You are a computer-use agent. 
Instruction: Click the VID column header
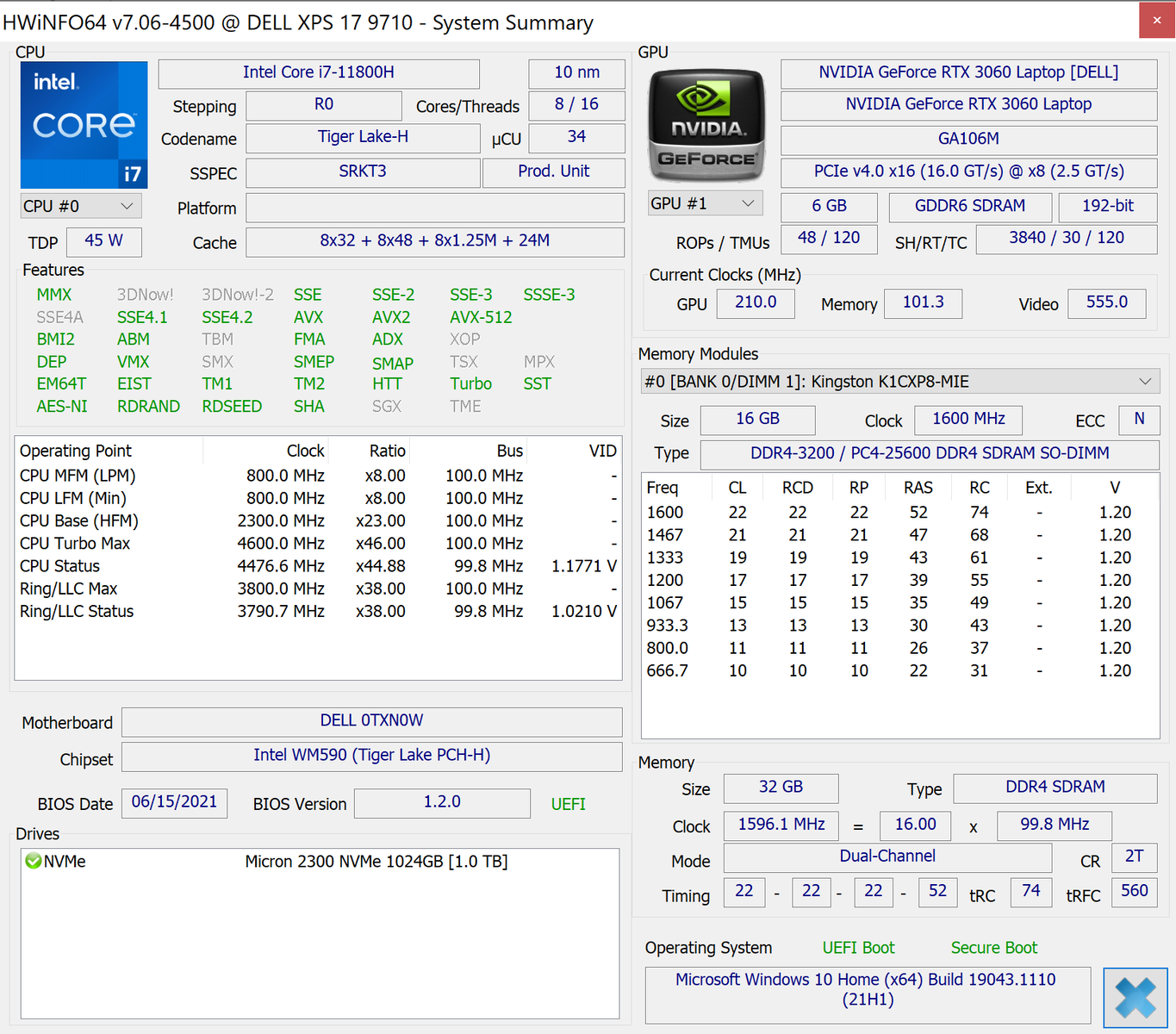pos(574,451)
